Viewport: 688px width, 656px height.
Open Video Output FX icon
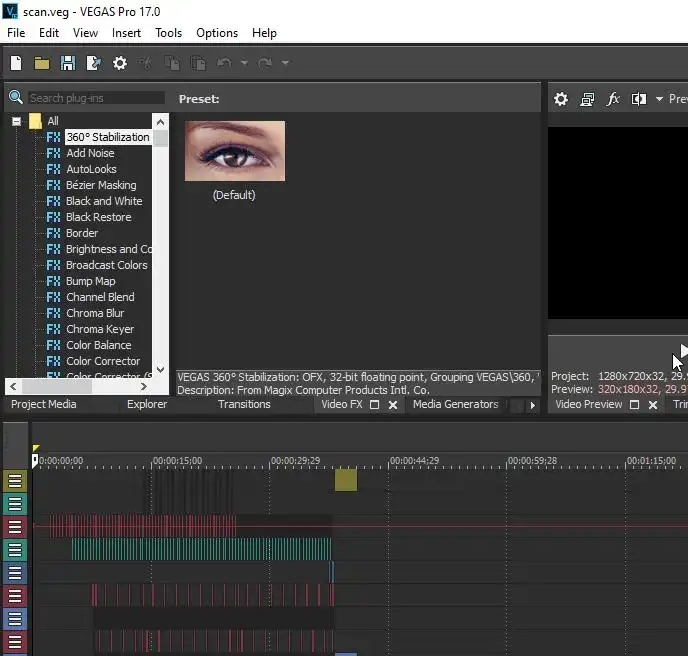coord(613,99)
